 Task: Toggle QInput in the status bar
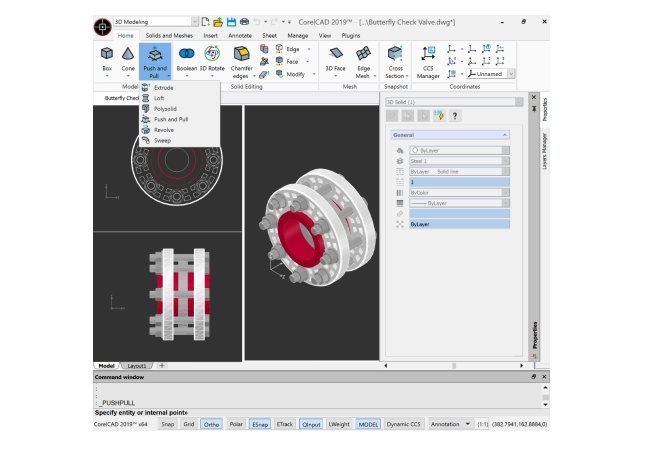tap(311, 424)
